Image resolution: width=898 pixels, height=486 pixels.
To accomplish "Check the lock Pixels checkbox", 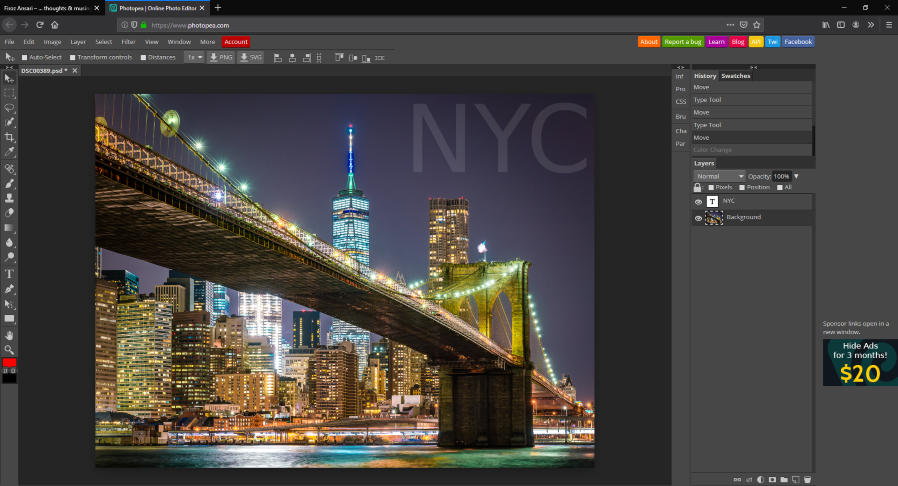I will 711,188.
